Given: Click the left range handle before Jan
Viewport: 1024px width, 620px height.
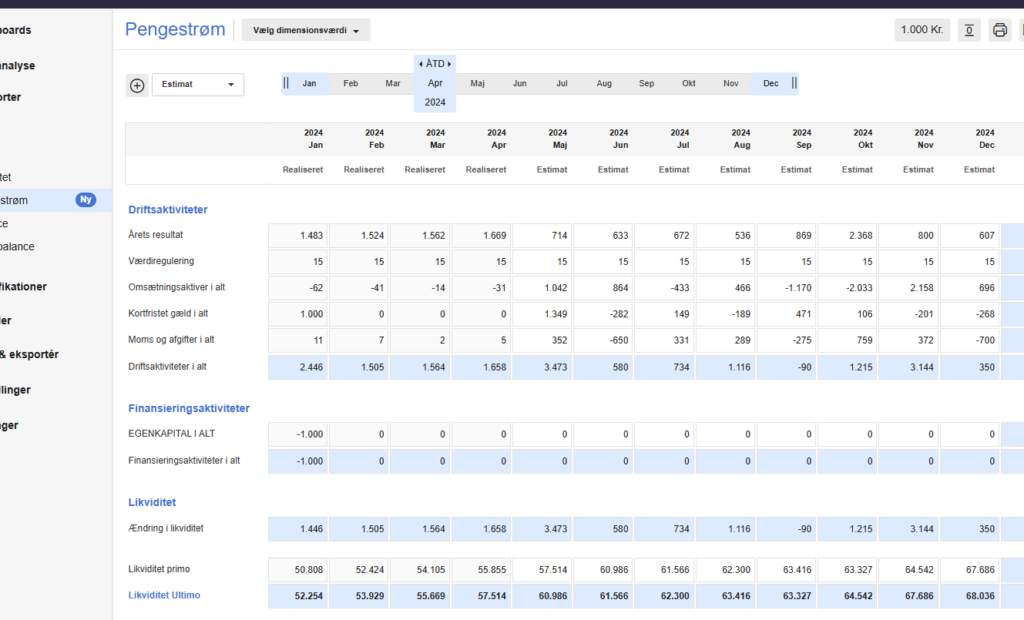Looking at the screenshot, I should click(x=286, y=83).
